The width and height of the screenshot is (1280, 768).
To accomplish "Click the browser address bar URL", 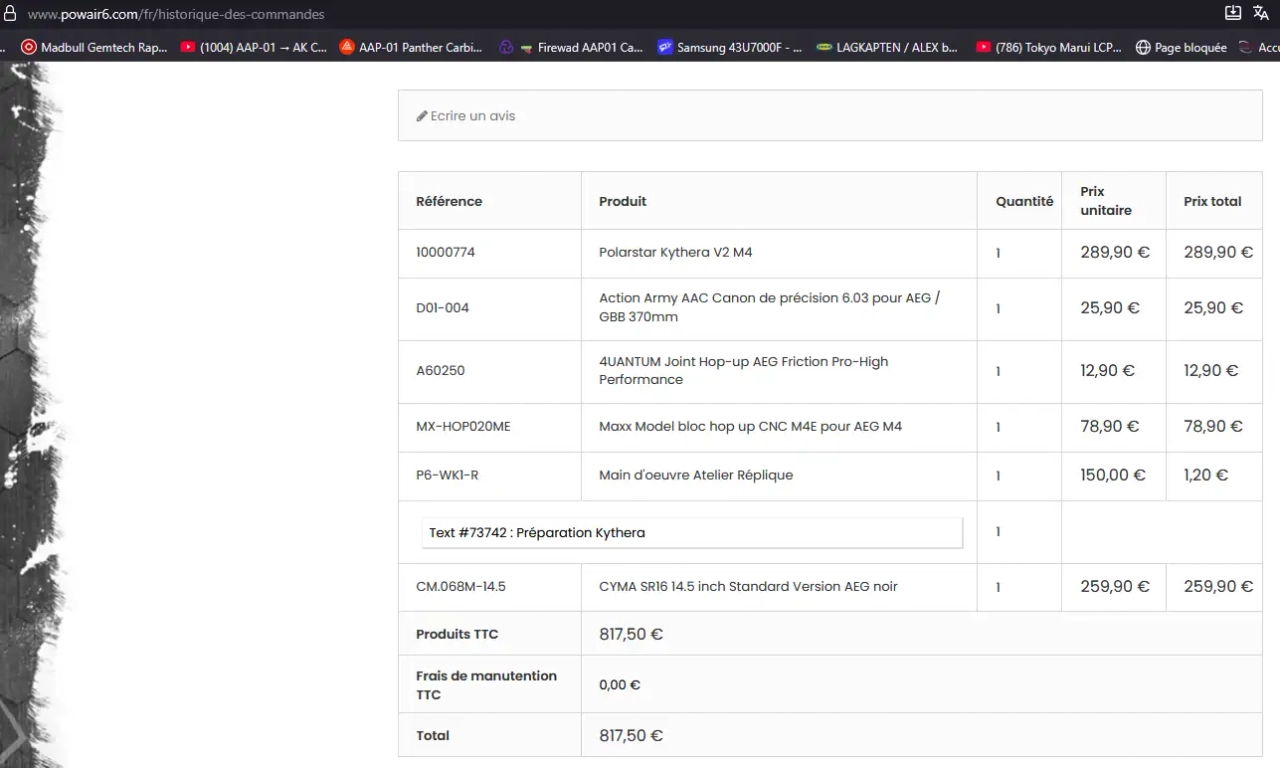I will click(176, 14).
